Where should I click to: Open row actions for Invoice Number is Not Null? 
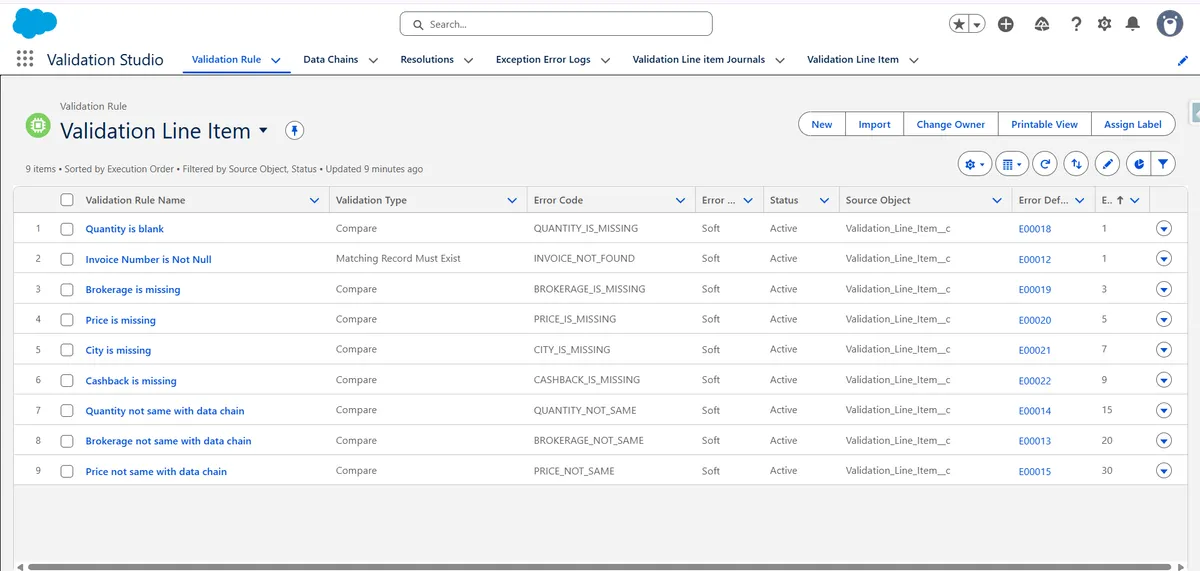1163,259
